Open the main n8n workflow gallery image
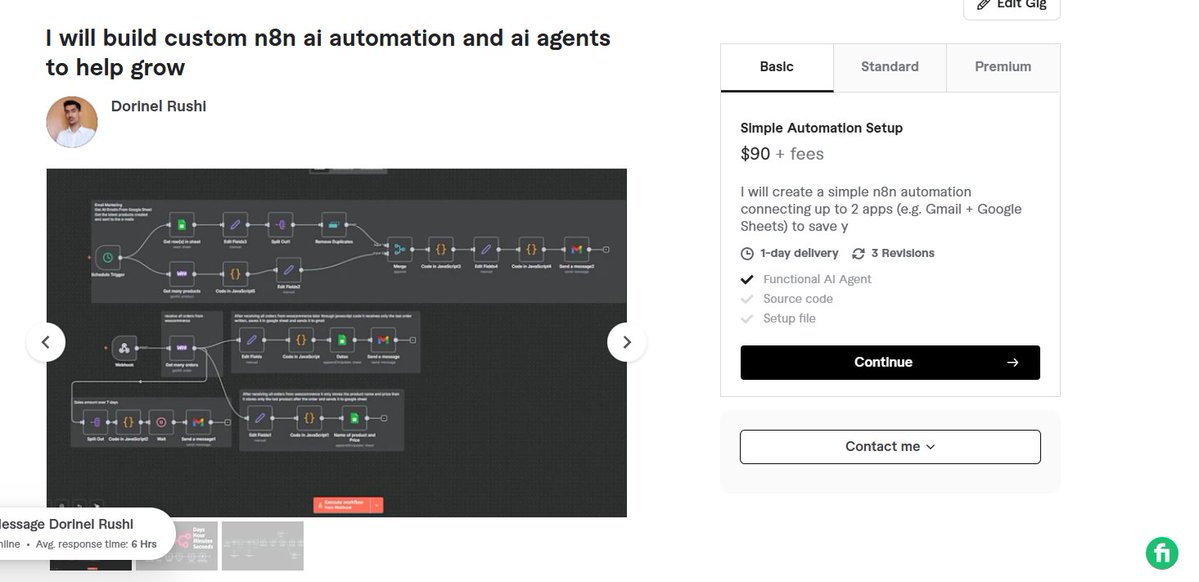This screenshot has width=1199, height=582. tap(336, 343)
